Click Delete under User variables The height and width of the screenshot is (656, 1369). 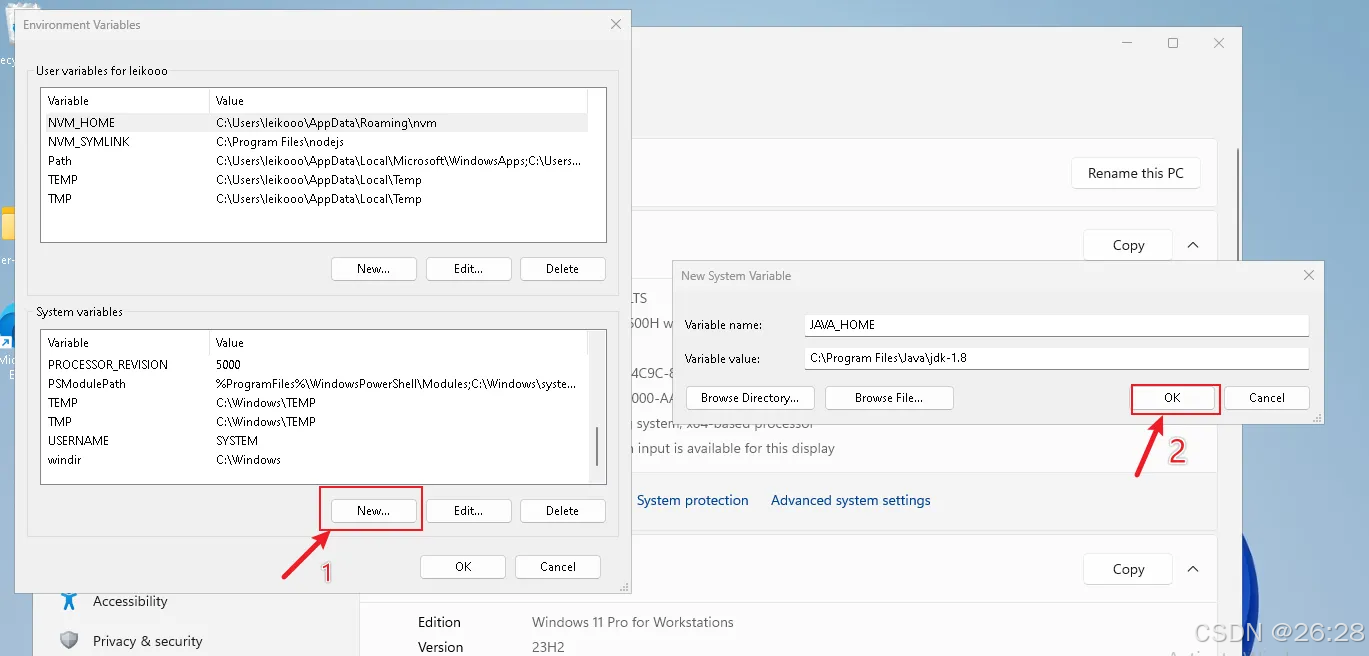[x=562, y=268]
